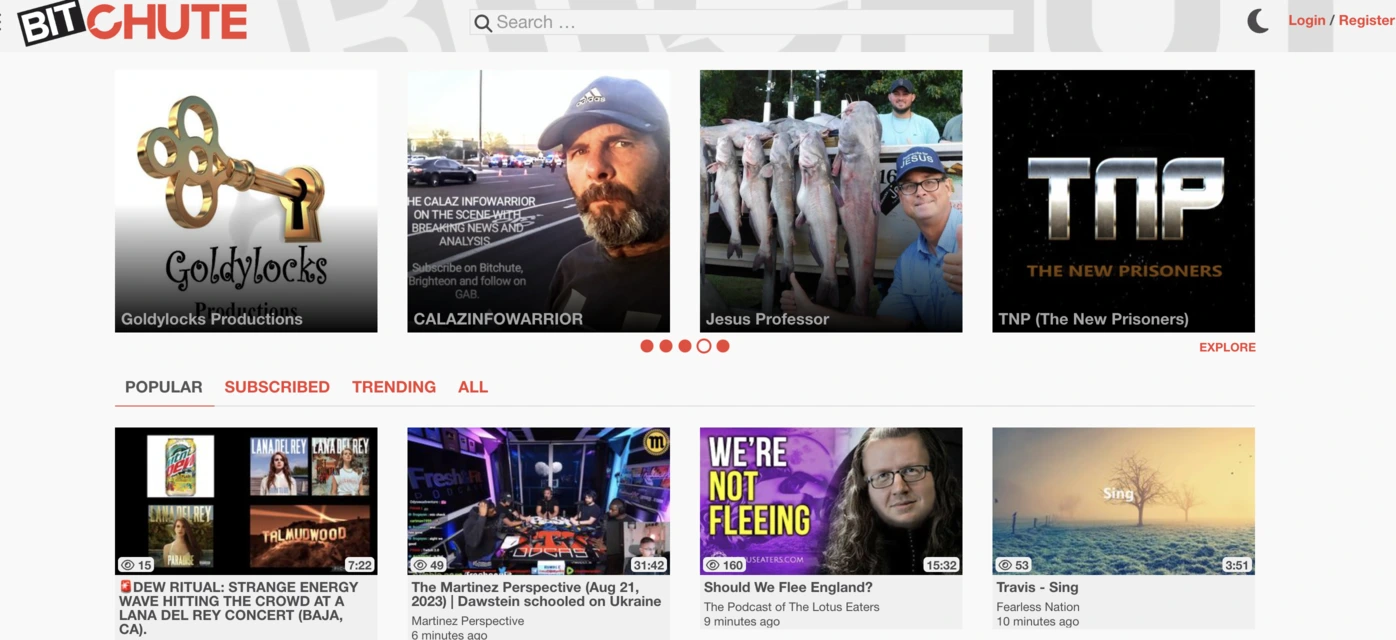1396x640 pixels.
Task: Select first carousel dot
Action: click(647, 346)
